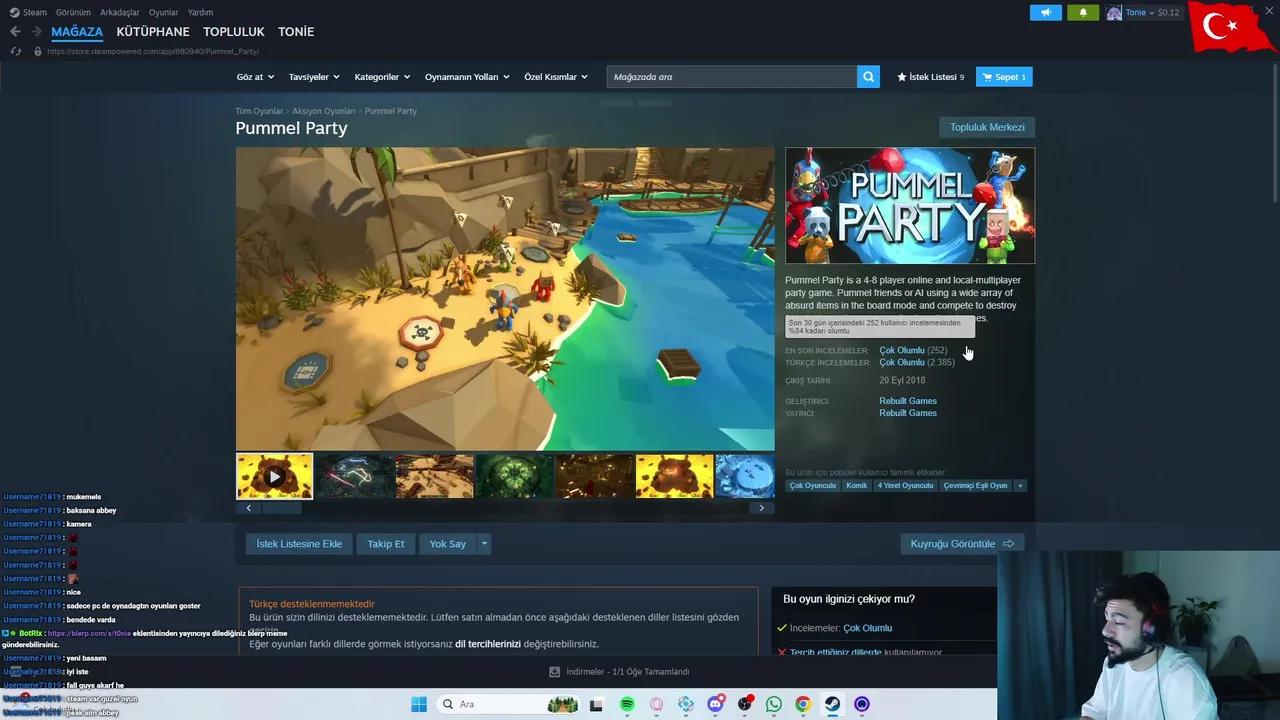Open the Oyunlar menu

pos(164,12)
